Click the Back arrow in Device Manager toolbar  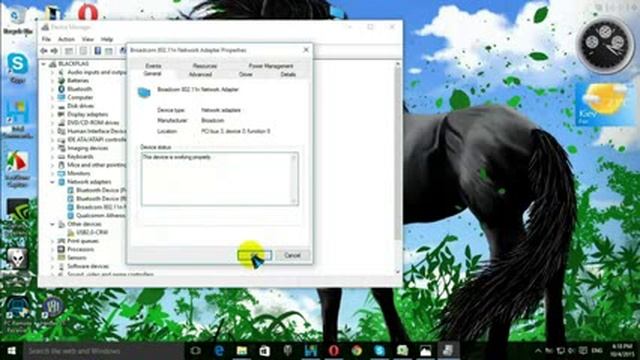tap(44, 51)
